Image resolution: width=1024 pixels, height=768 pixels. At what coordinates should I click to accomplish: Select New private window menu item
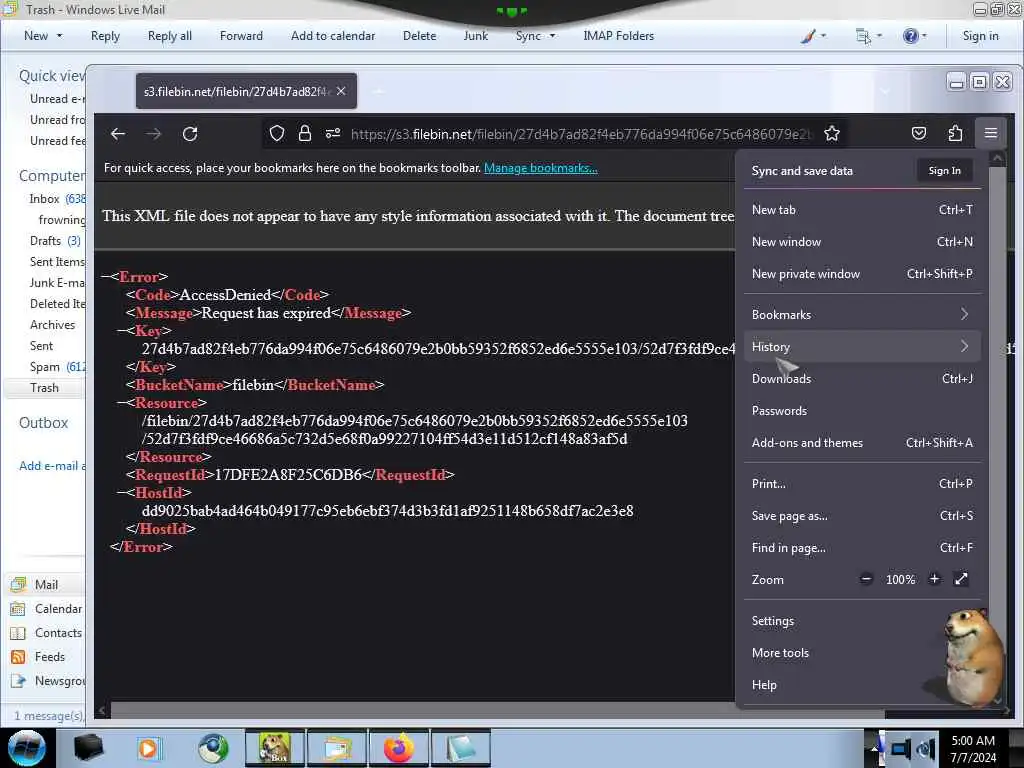(x=862, y=274)
